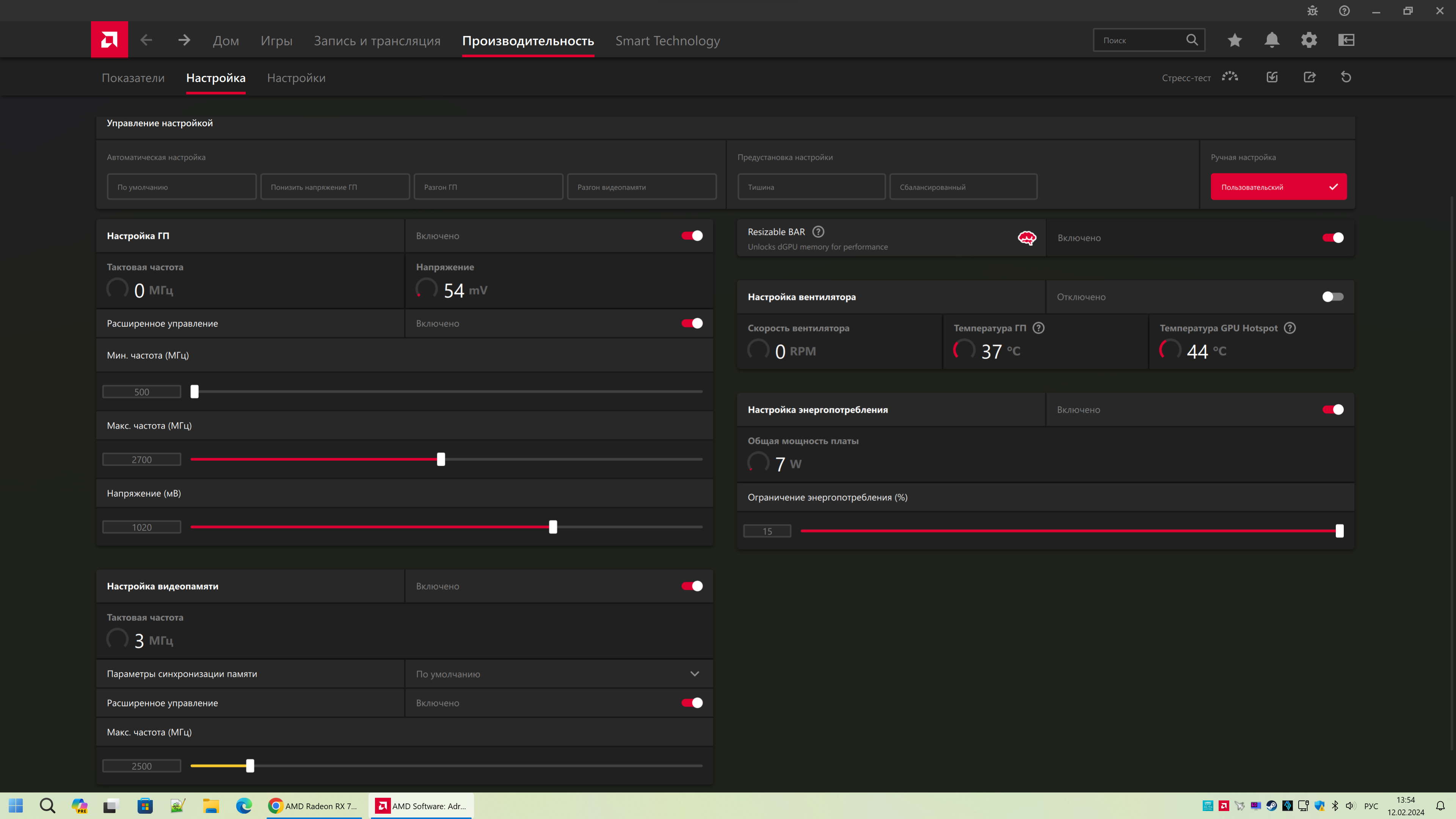Open notifications bell icon
The image size is (1456, 819).
[x=1272, y=40]
